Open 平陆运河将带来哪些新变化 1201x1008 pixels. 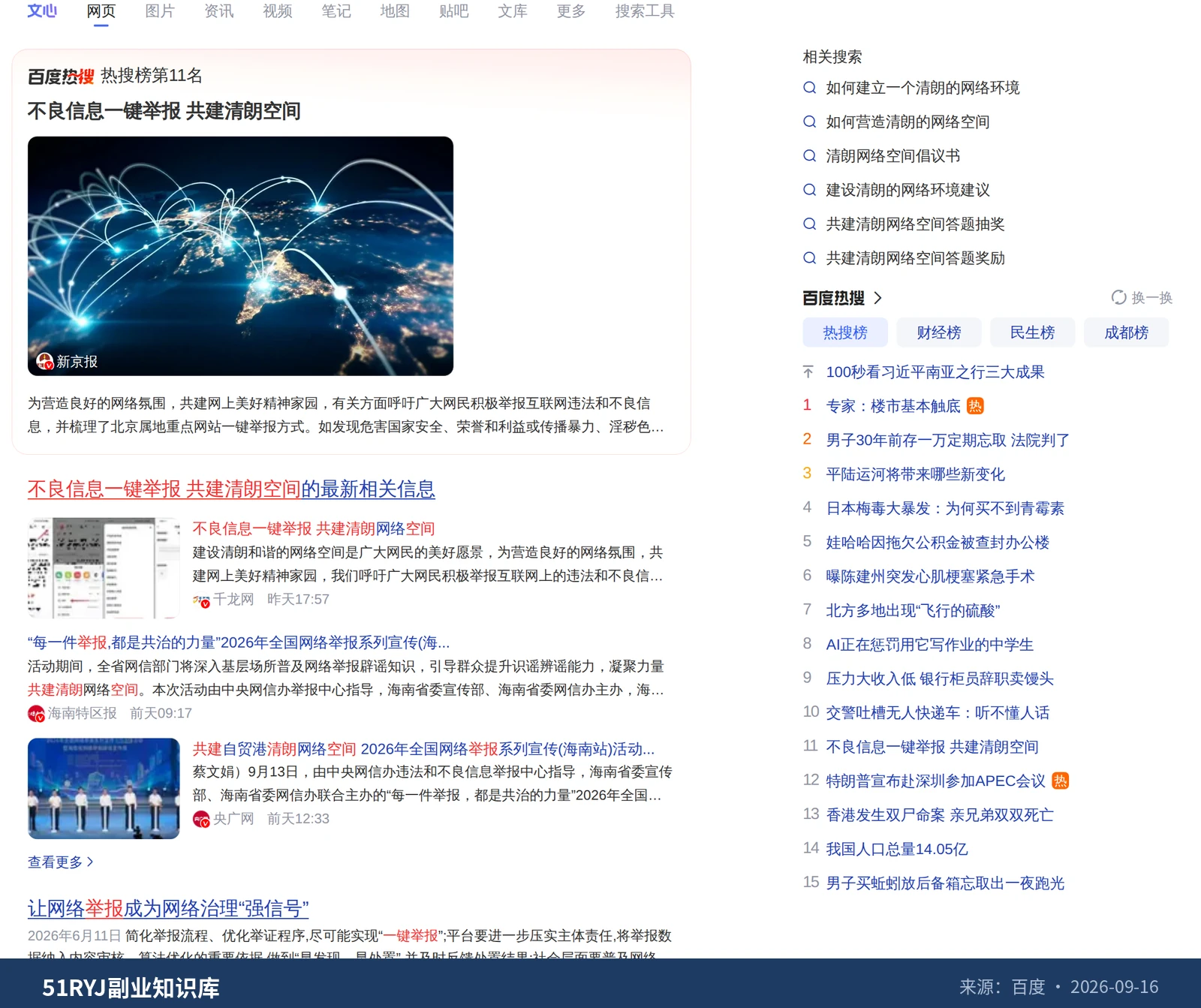[x=915, y=474]
